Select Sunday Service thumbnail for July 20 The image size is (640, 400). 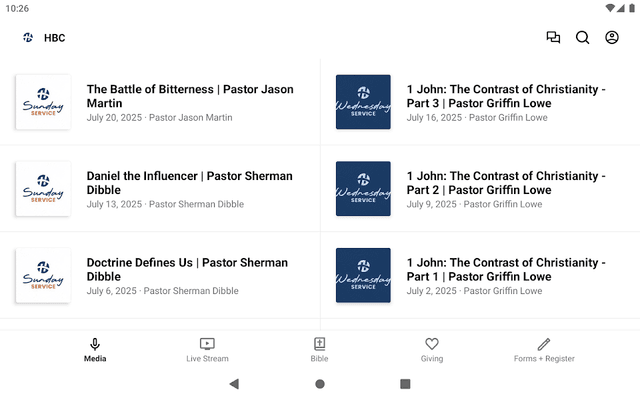click(x=43, y=102)
